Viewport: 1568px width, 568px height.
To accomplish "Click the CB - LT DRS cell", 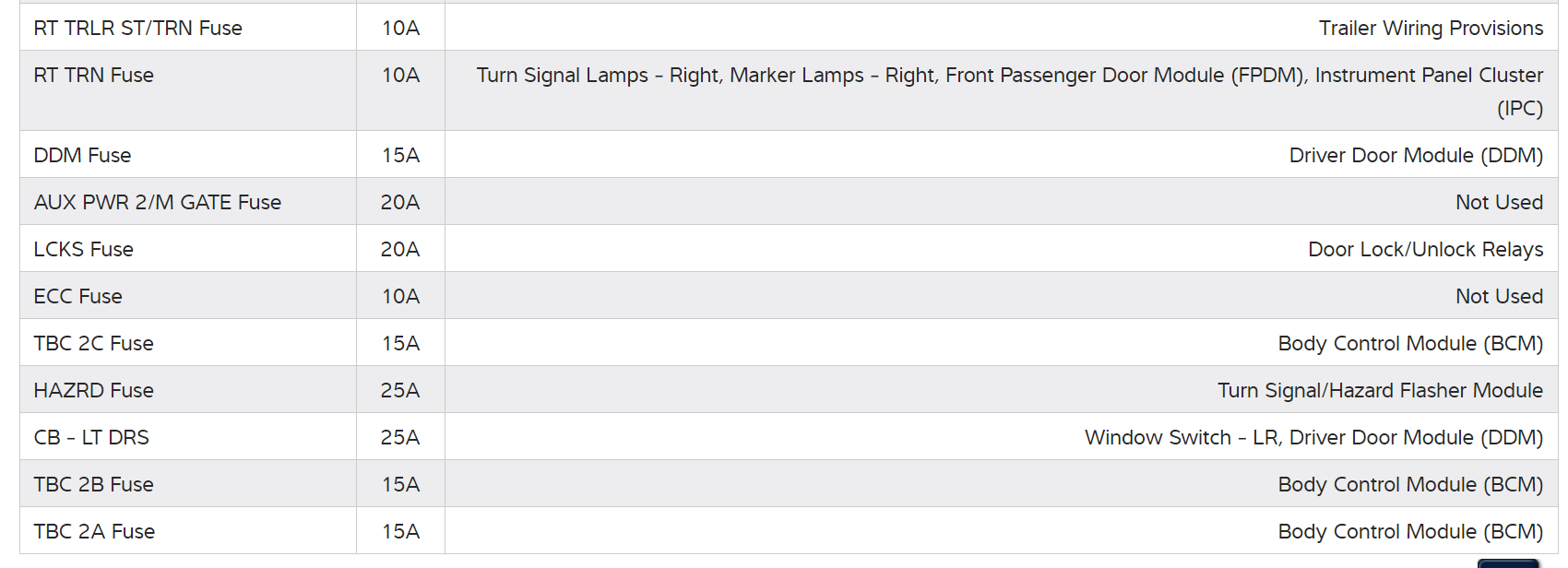I will click(x=91, y=438).
